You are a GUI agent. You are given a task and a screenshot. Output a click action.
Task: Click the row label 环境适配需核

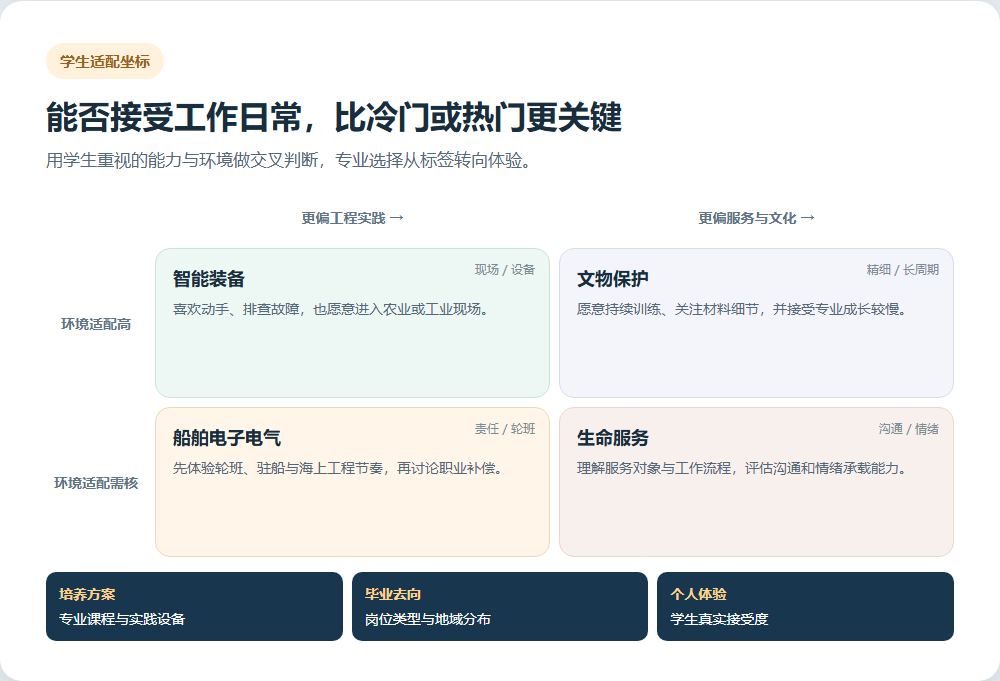point(96,483)
